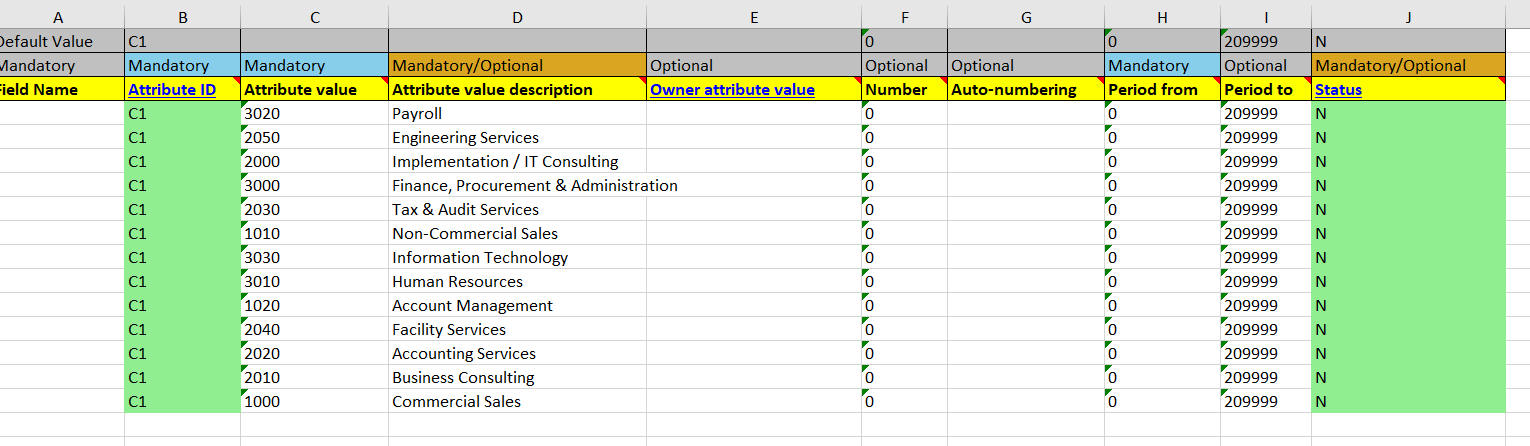Select the Default Value label cell
The width and height of the screenshot is (1530, 446).
pyautogui.click(x=62, y=41)
